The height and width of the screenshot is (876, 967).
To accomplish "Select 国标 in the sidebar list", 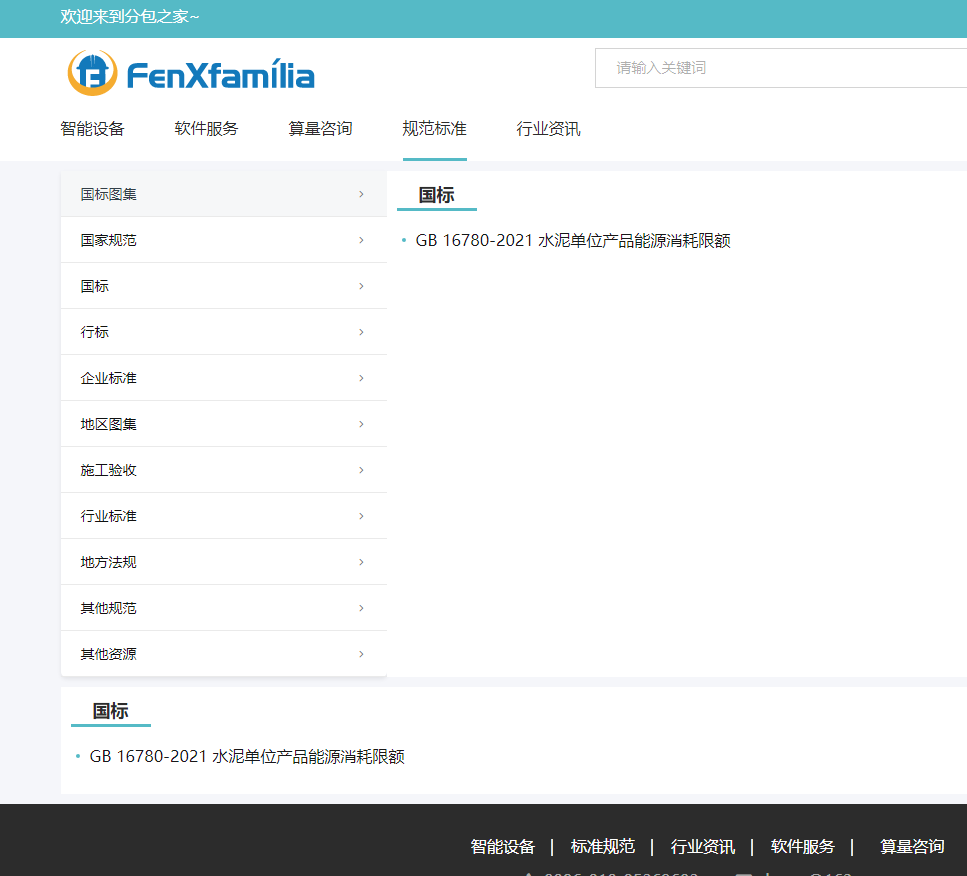I will pyautogui.click(x=95, y=286).
